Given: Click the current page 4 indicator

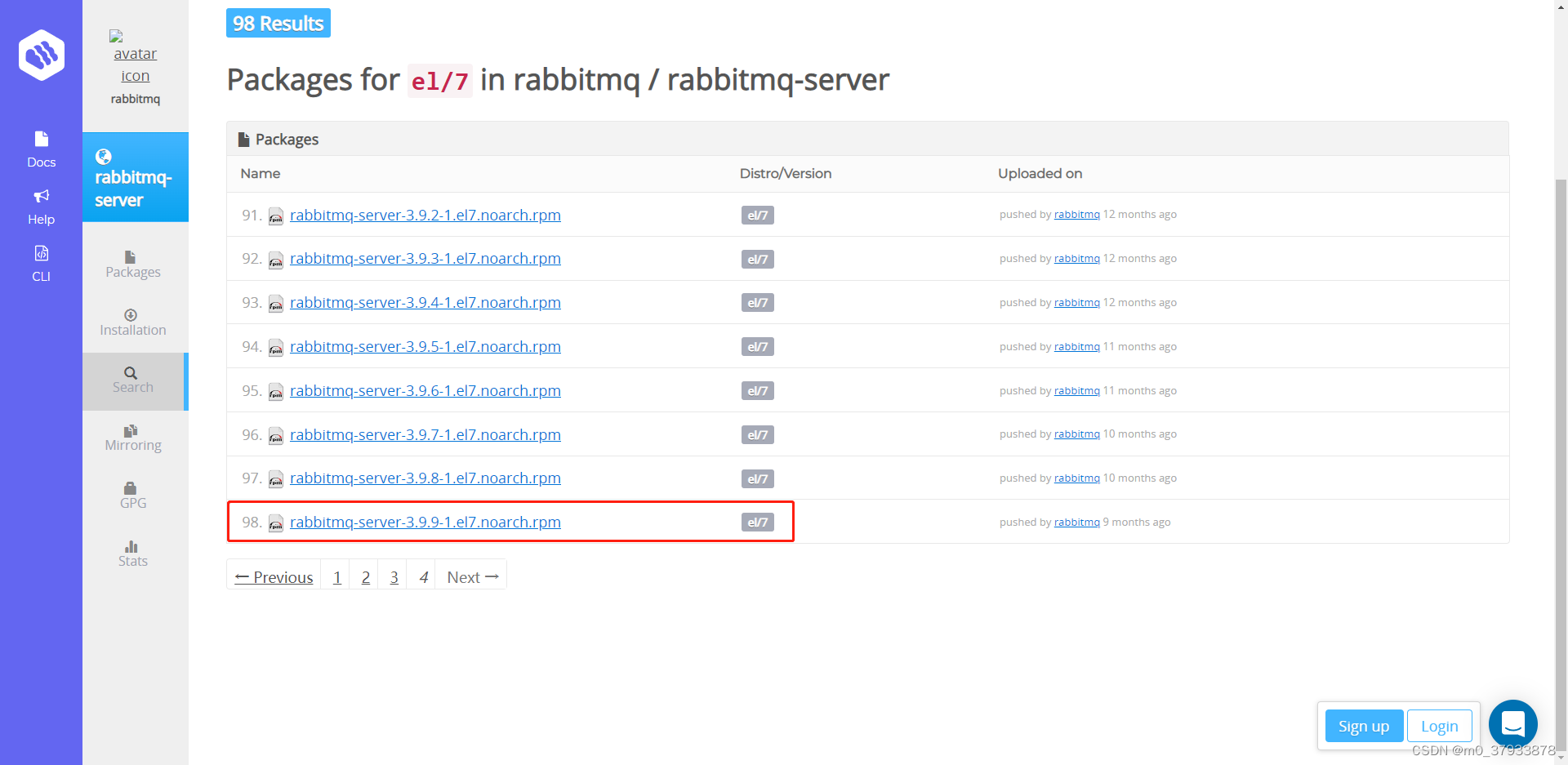Looking at the screenshot, I should [x=423, y=576].
